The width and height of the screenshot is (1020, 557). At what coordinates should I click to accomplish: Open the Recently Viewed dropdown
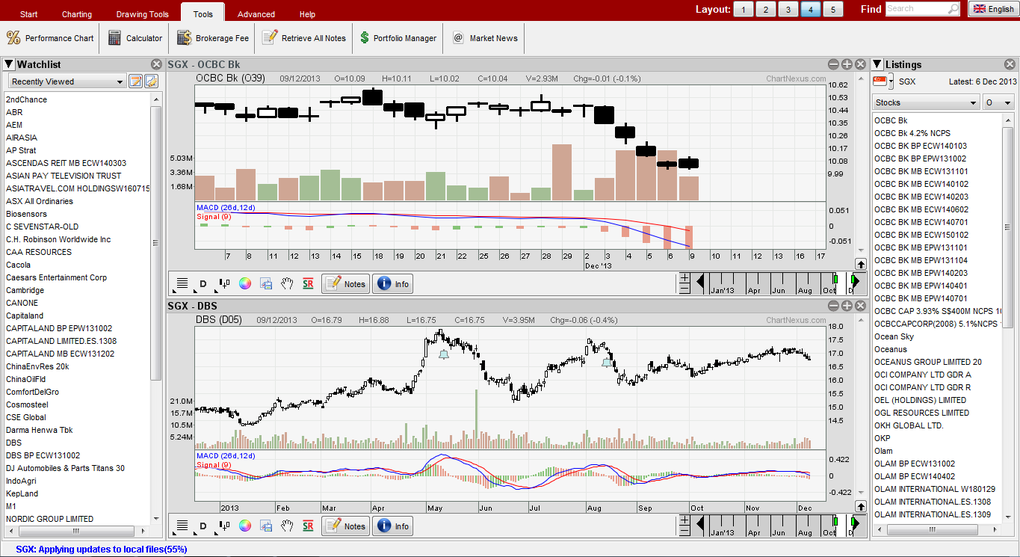point(66,81)
